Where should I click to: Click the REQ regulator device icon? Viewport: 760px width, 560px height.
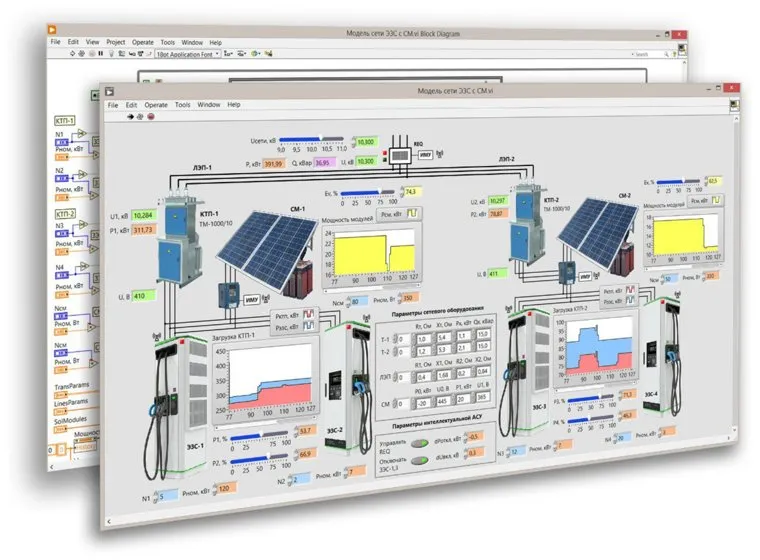click(x=398, y=156)
